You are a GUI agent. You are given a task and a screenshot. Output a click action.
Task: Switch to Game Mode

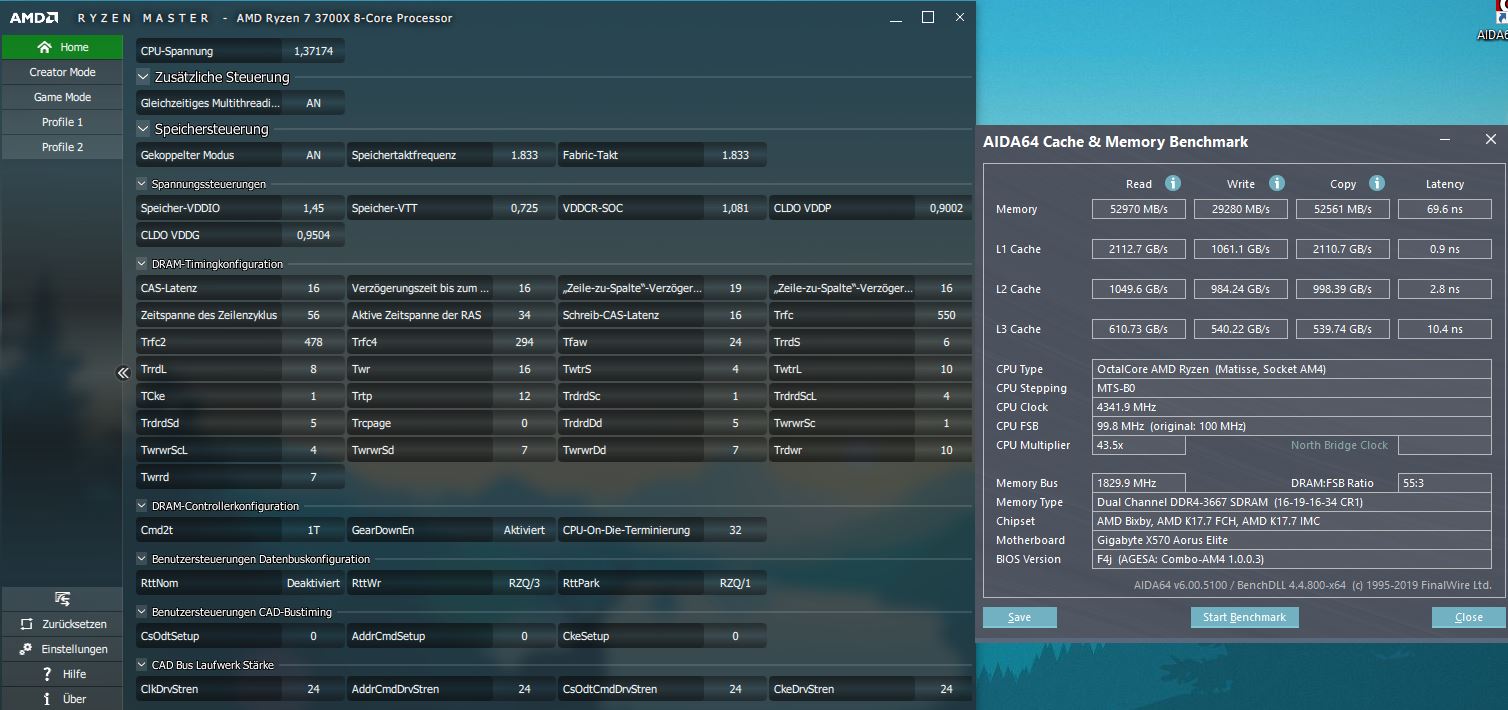click(62, 97)
